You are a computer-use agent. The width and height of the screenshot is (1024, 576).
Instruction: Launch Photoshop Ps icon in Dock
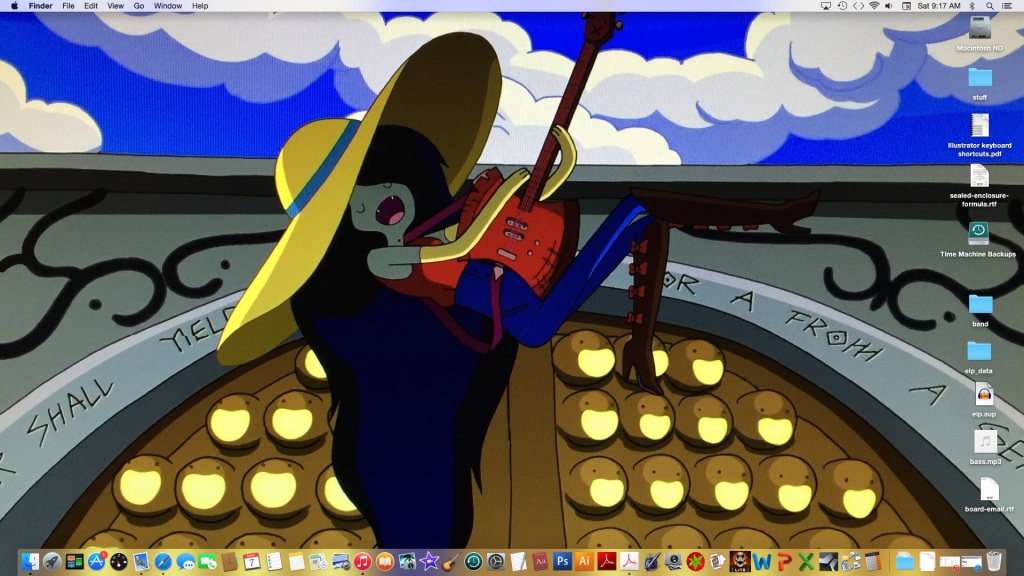[562, 561]
